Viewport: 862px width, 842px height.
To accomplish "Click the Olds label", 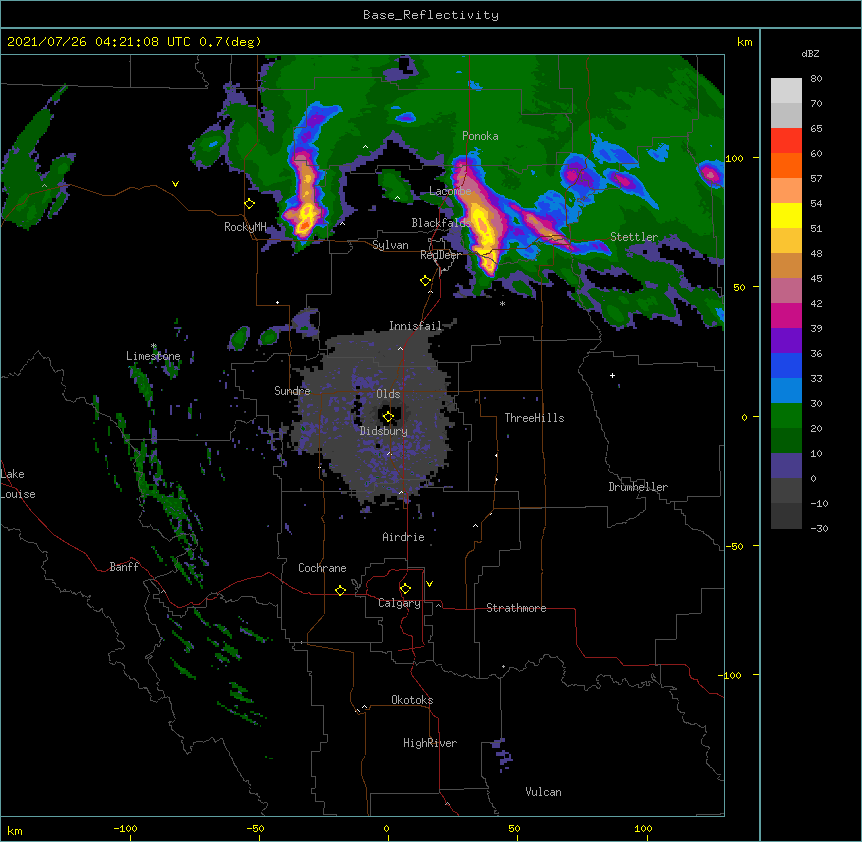I will pyautogui.click(x=388, y=394).
